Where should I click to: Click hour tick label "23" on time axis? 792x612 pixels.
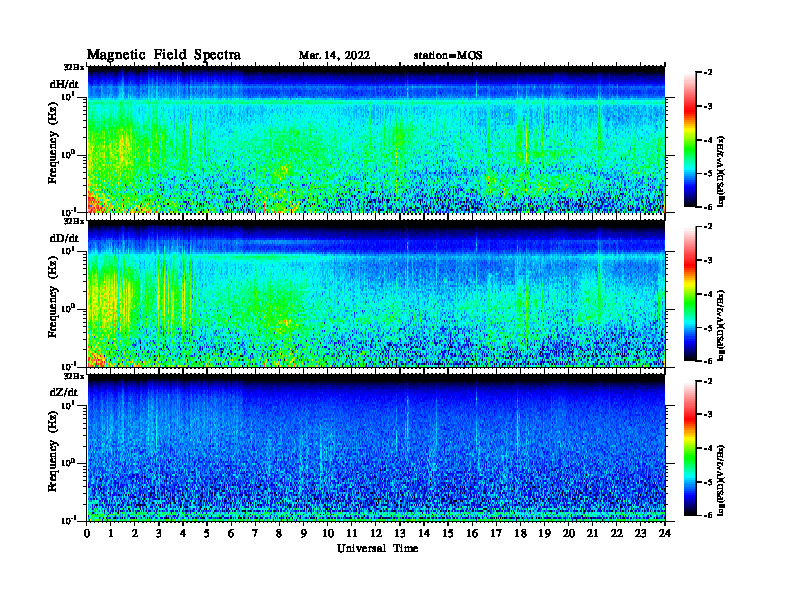pos(640,534)
